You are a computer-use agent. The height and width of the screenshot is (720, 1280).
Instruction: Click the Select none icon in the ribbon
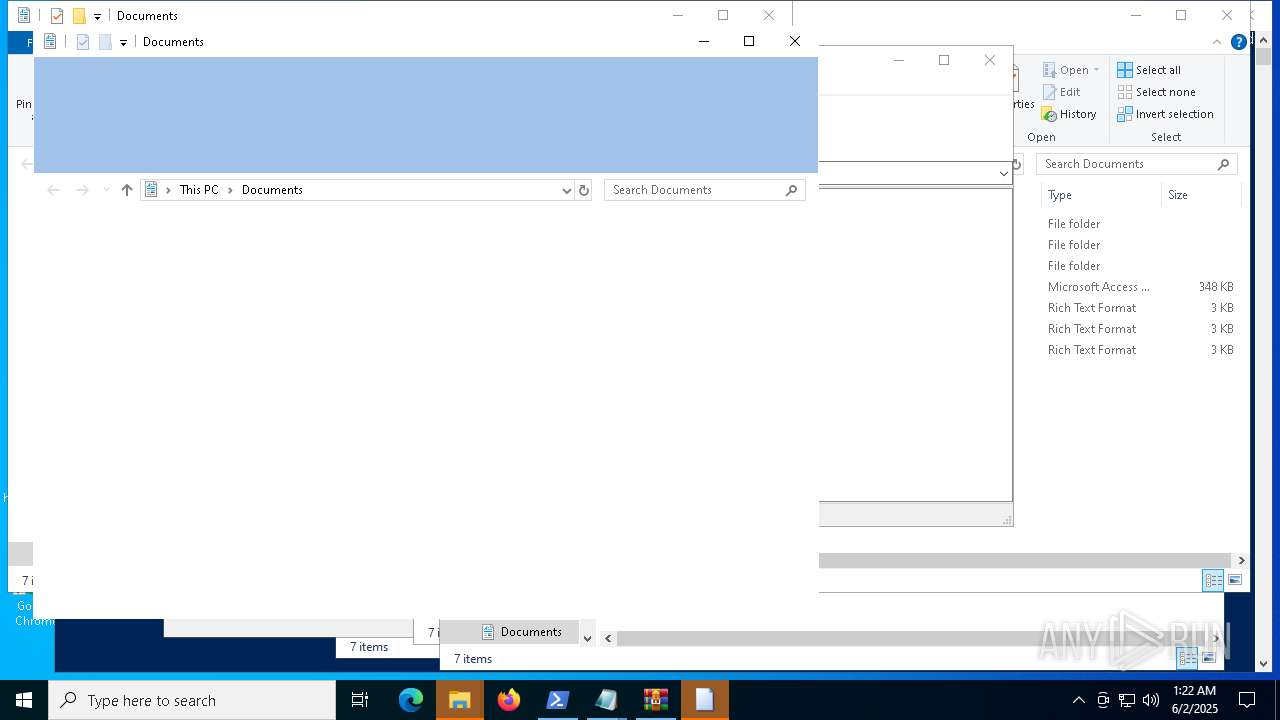coord(1125,92)
